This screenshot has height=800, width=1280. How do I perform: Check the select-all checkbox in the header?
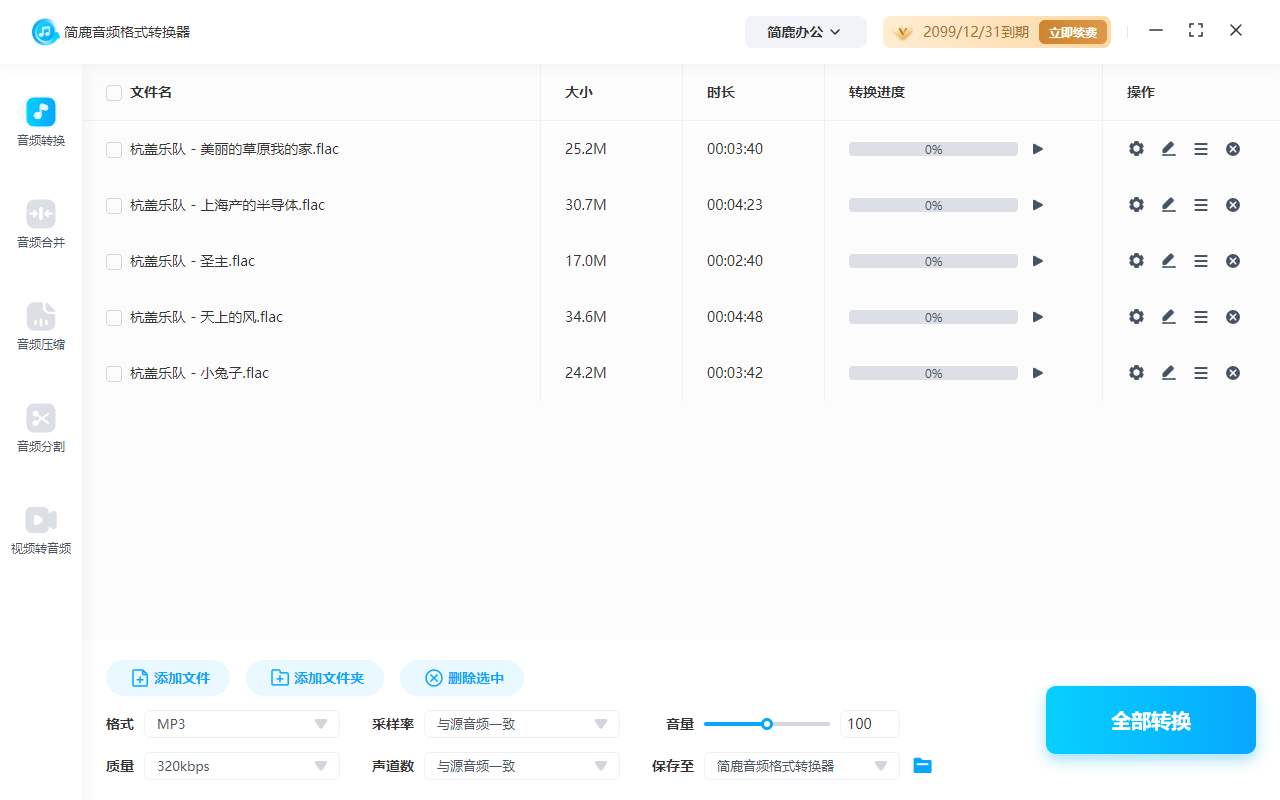(x=113, y=92)
